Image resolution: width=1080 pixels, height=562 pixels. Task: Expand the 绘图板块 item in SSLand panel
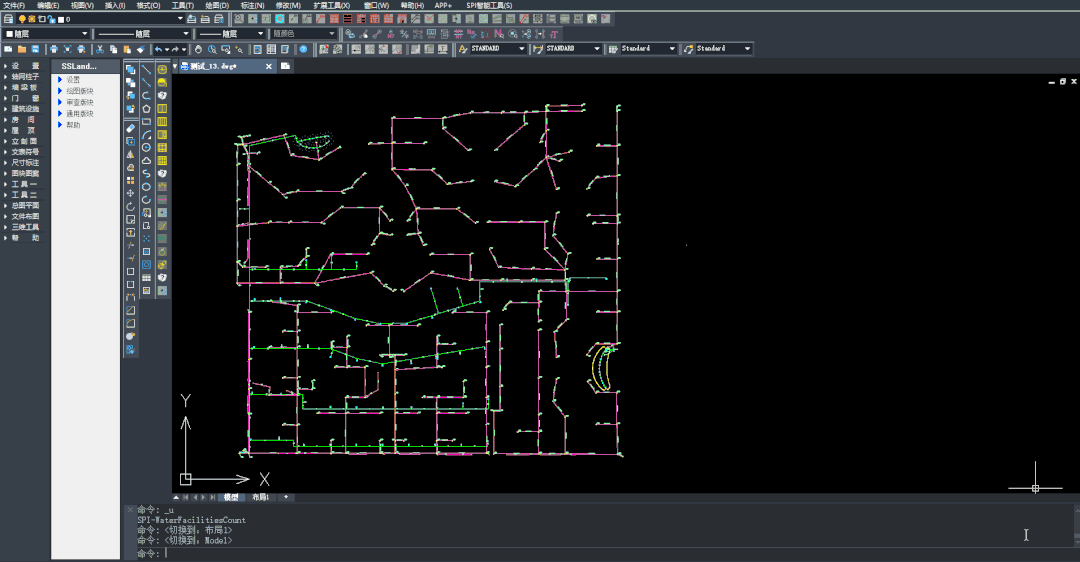tap(60, 91)
